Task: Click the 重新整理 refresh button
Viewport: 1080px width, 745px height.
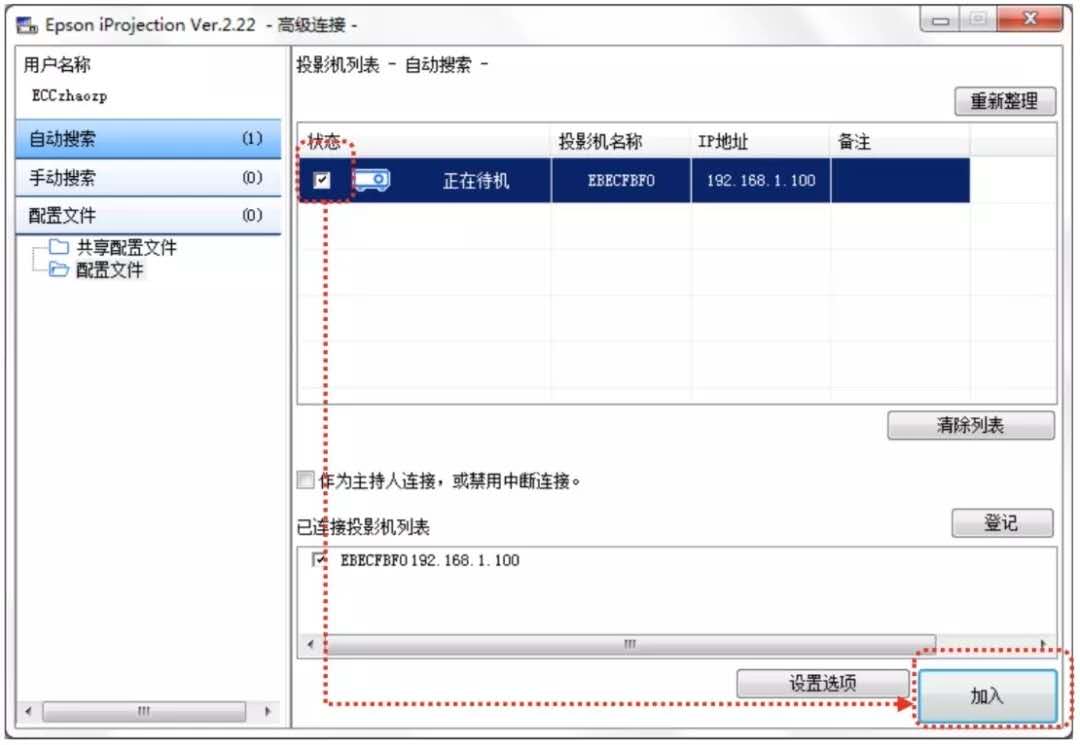Action: click(1004, 102)
